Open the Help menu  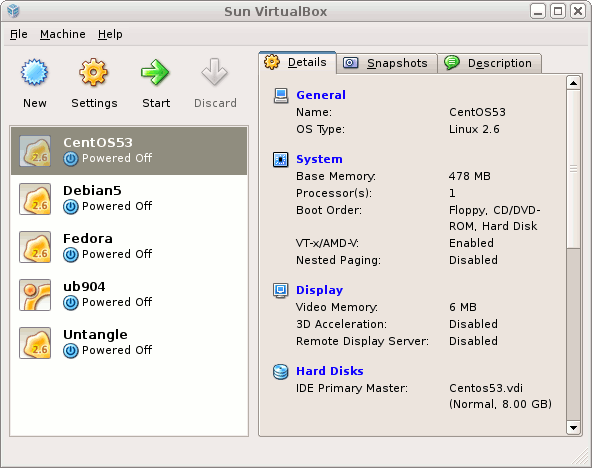pos(110,34)
